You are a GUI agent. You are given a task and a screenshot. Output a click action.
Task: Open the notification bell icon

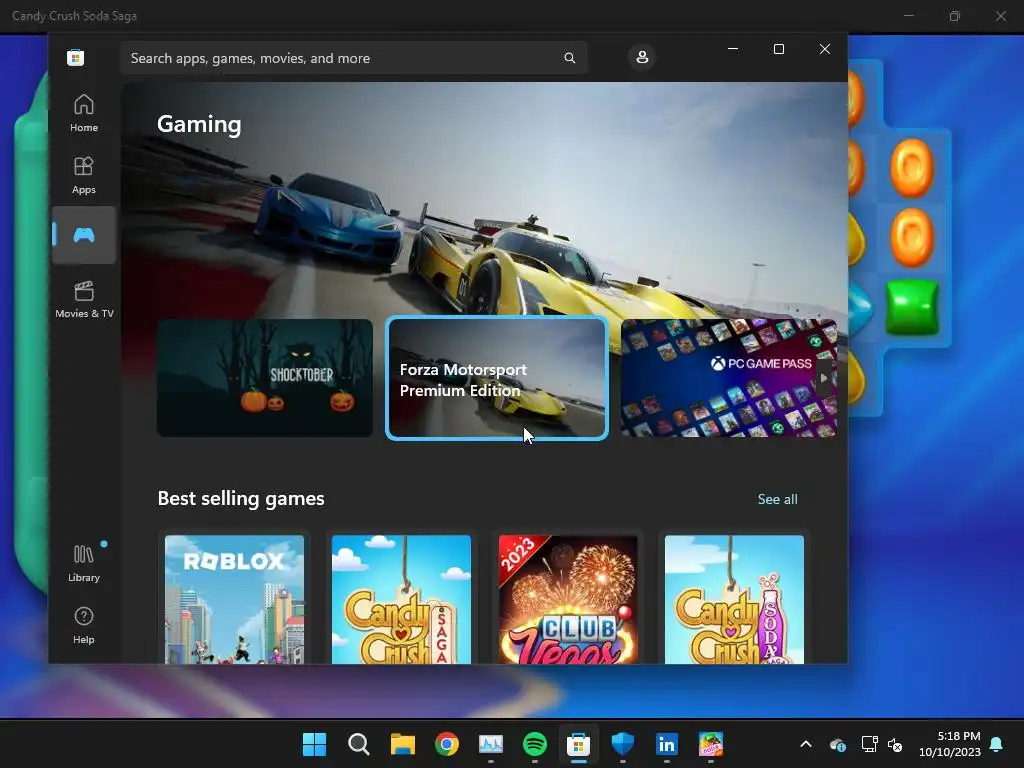coord(996,744)
